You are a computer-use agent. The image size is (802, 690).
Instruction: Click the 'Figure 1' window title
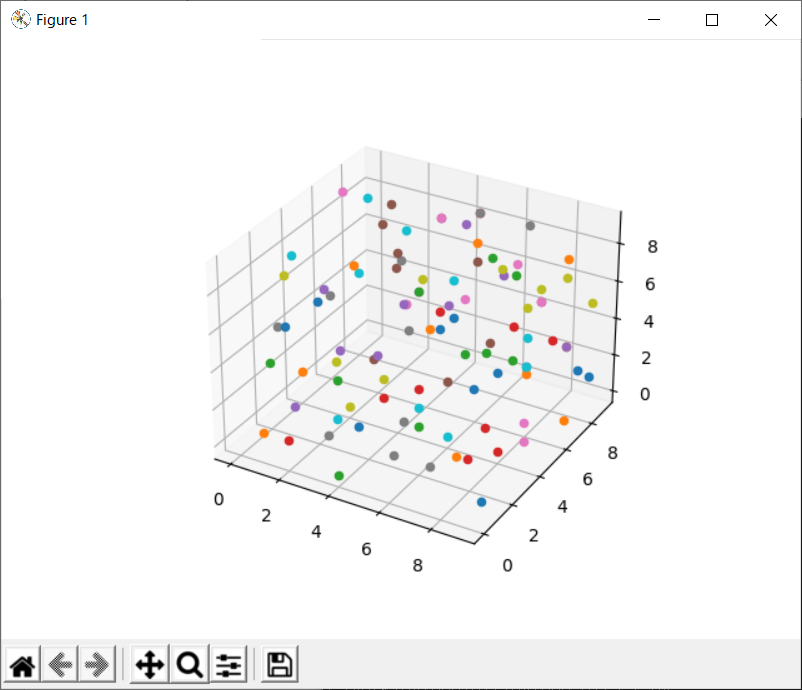(62, 20)
